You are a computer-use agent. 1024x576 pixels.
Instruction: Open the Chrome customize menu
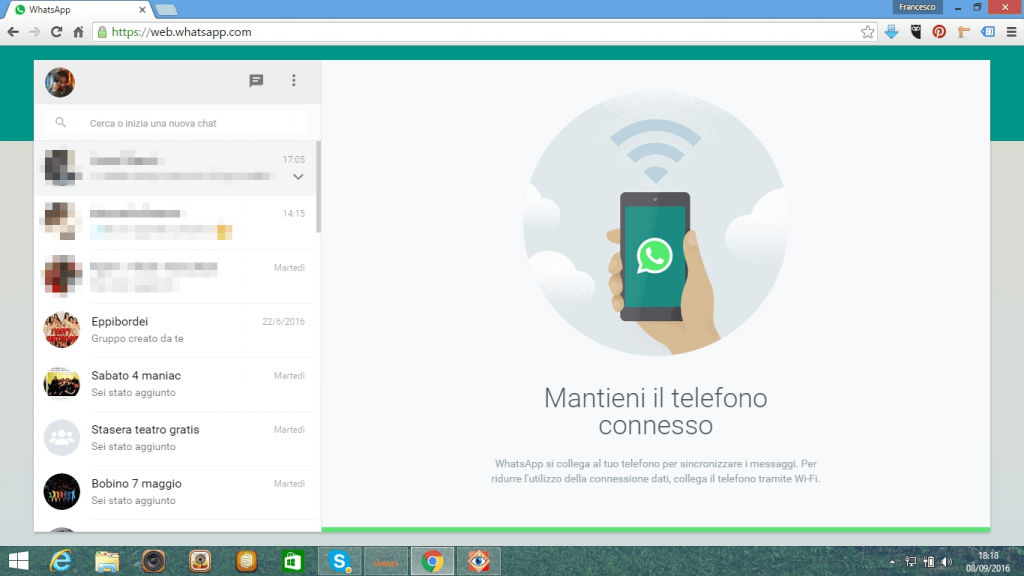1010,31
